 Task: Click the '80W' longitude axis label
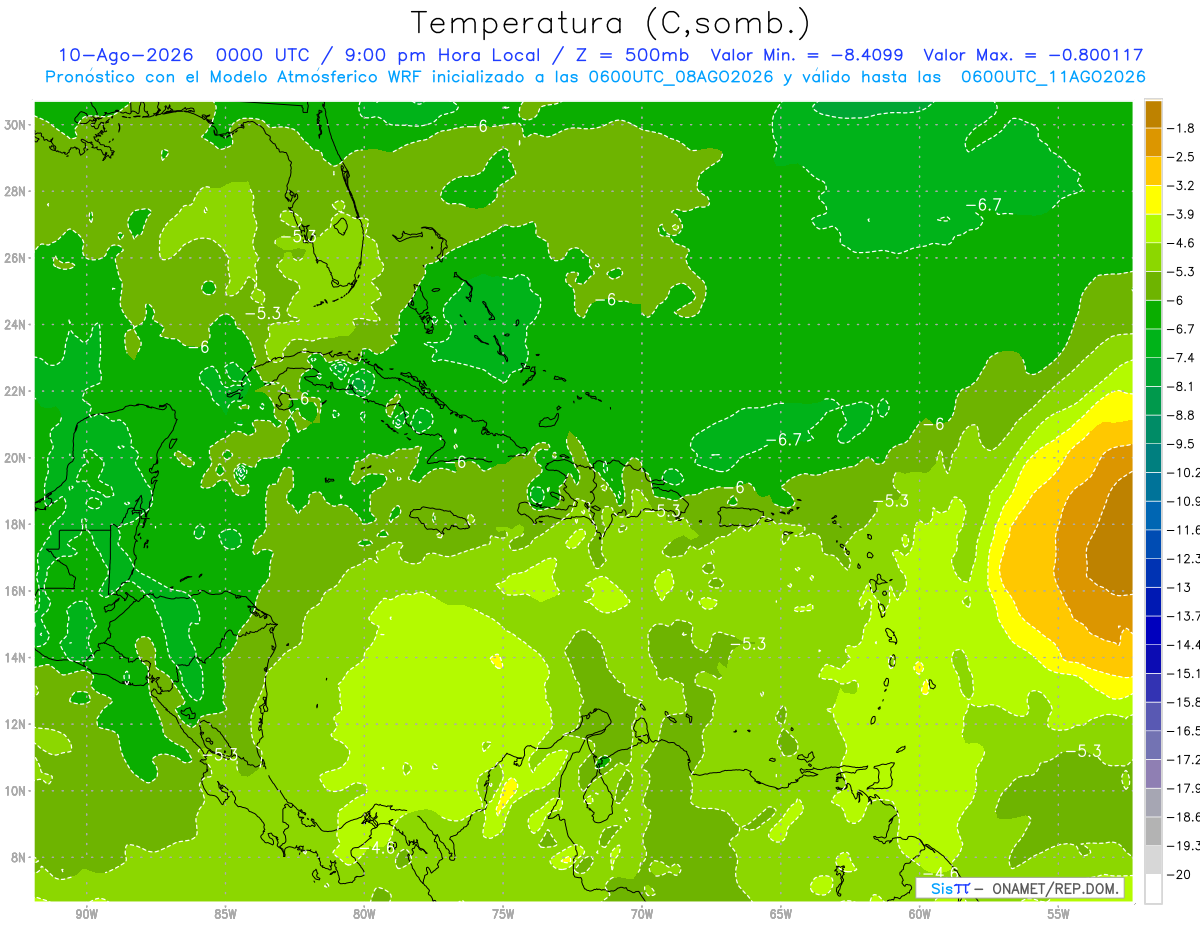pyautogui.click(x=364, y=914)
